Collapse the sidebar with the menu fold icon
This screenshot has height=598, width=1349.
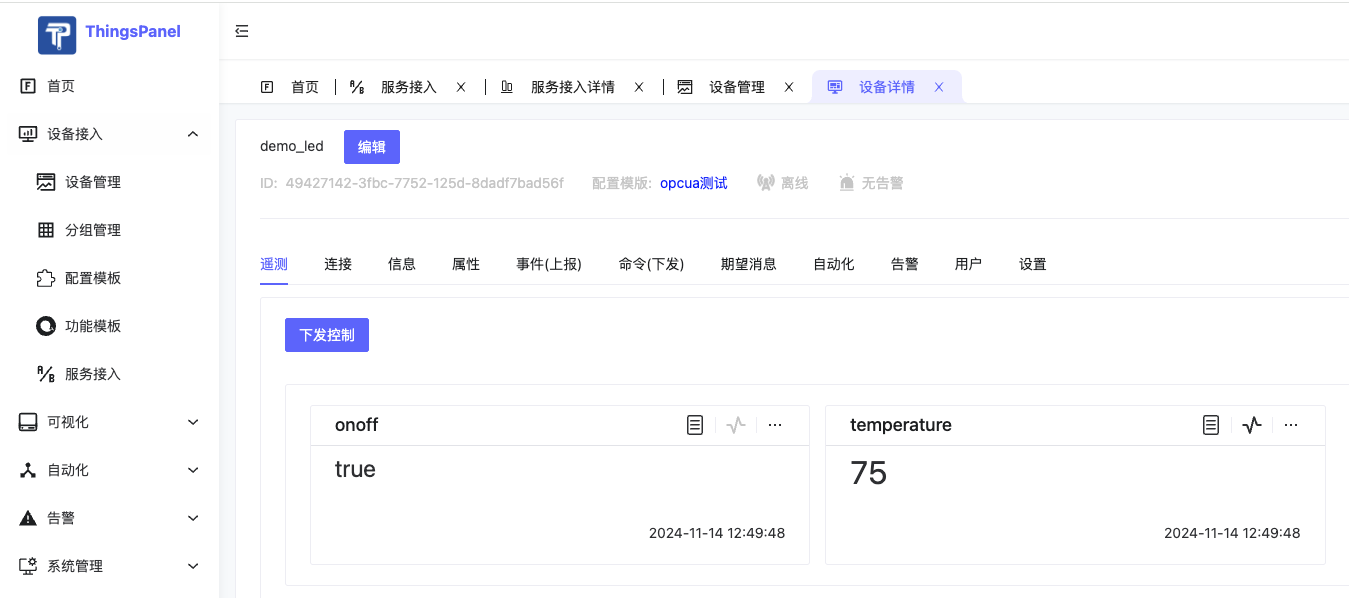[x=241, y=31]
